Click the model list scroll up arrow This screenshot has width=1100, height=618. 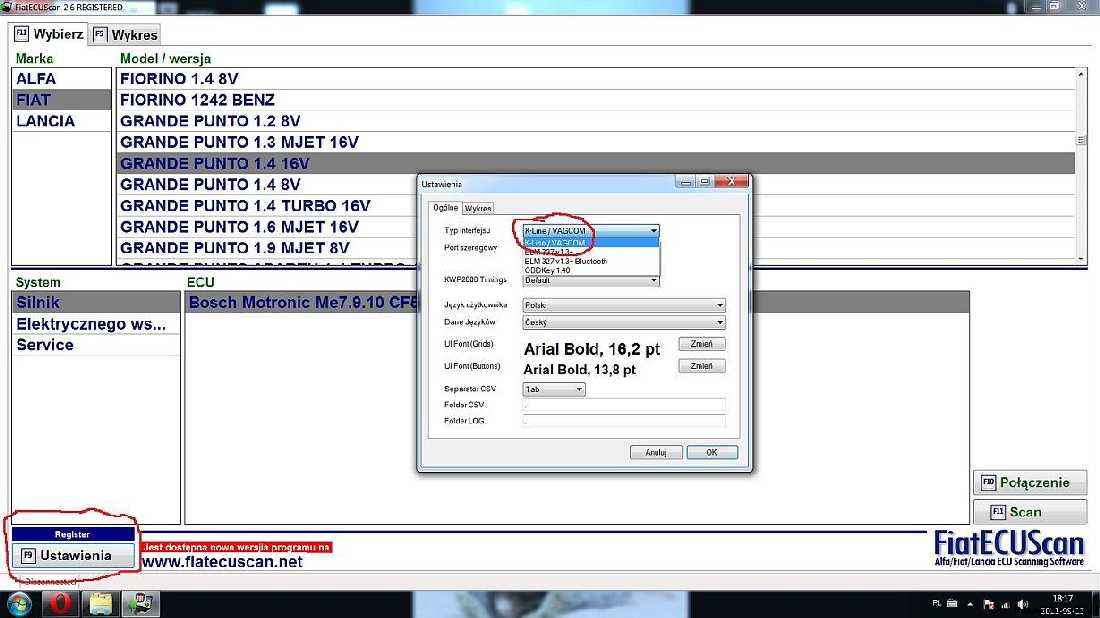point(1081,74)
